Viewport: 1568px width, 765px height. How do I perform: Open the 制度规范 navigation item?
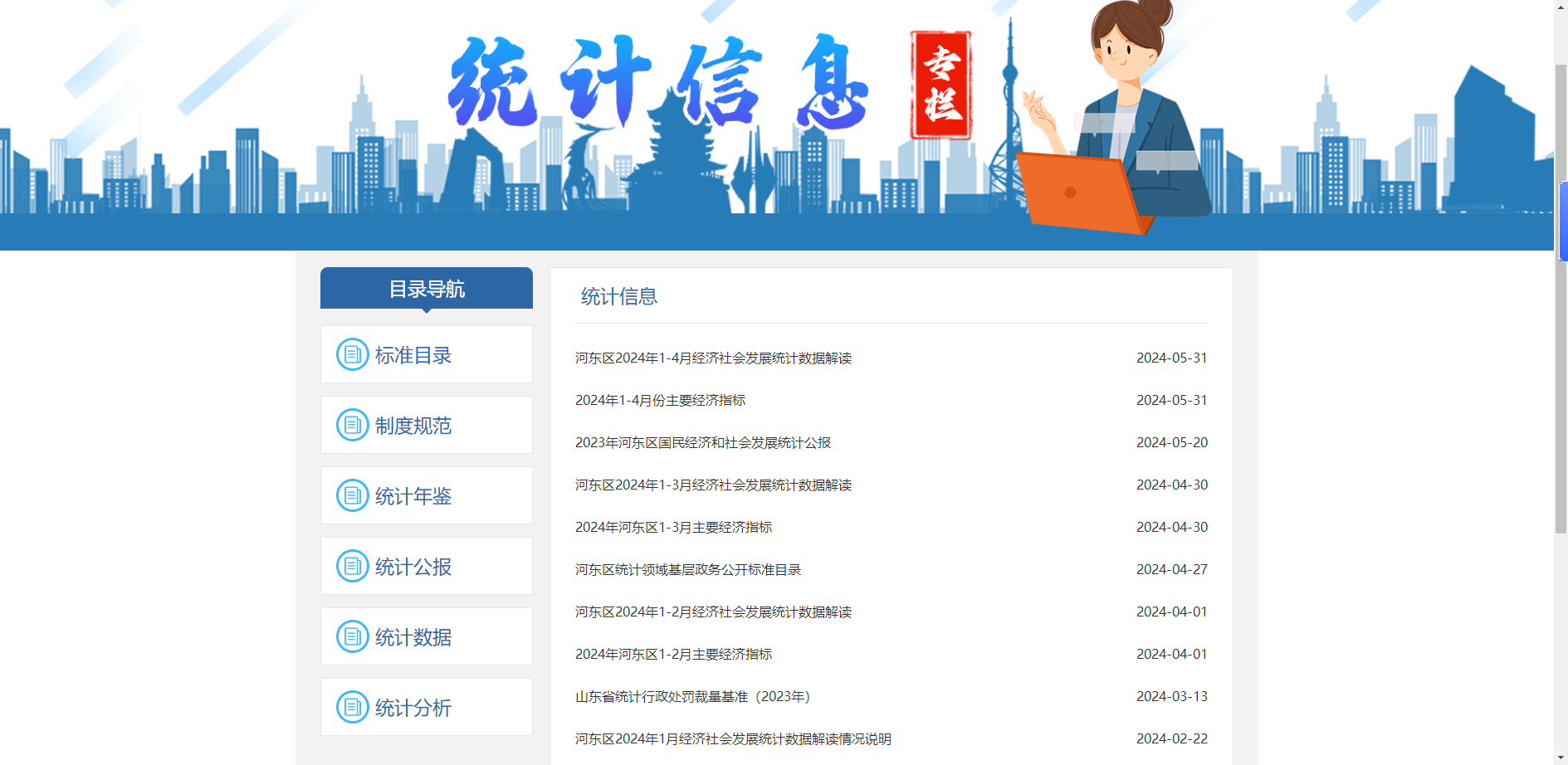click(x=427, y=425)
